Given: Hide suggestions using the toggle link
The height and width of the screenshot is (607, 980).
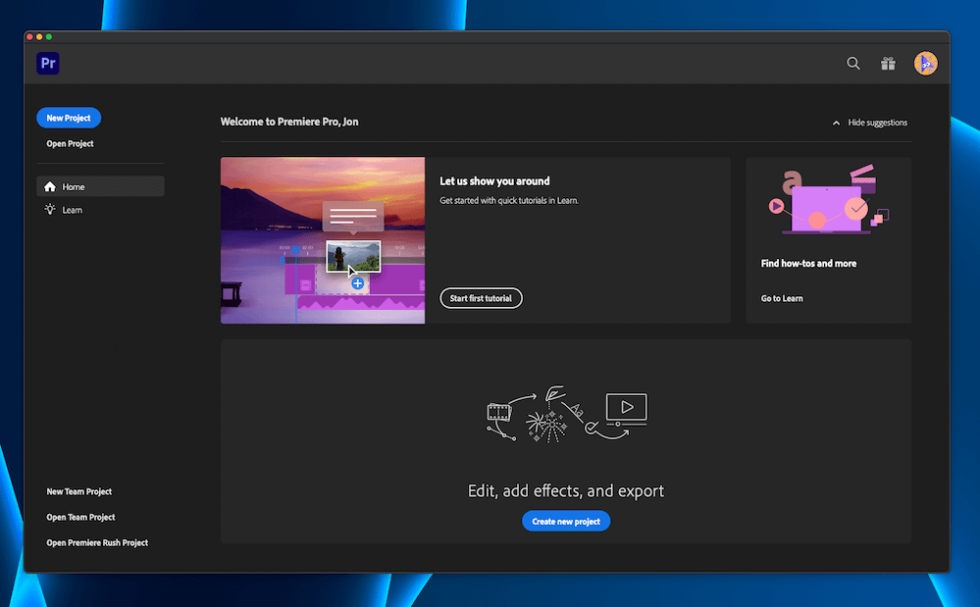Looking at the screenshot, I should click(877, 122).
